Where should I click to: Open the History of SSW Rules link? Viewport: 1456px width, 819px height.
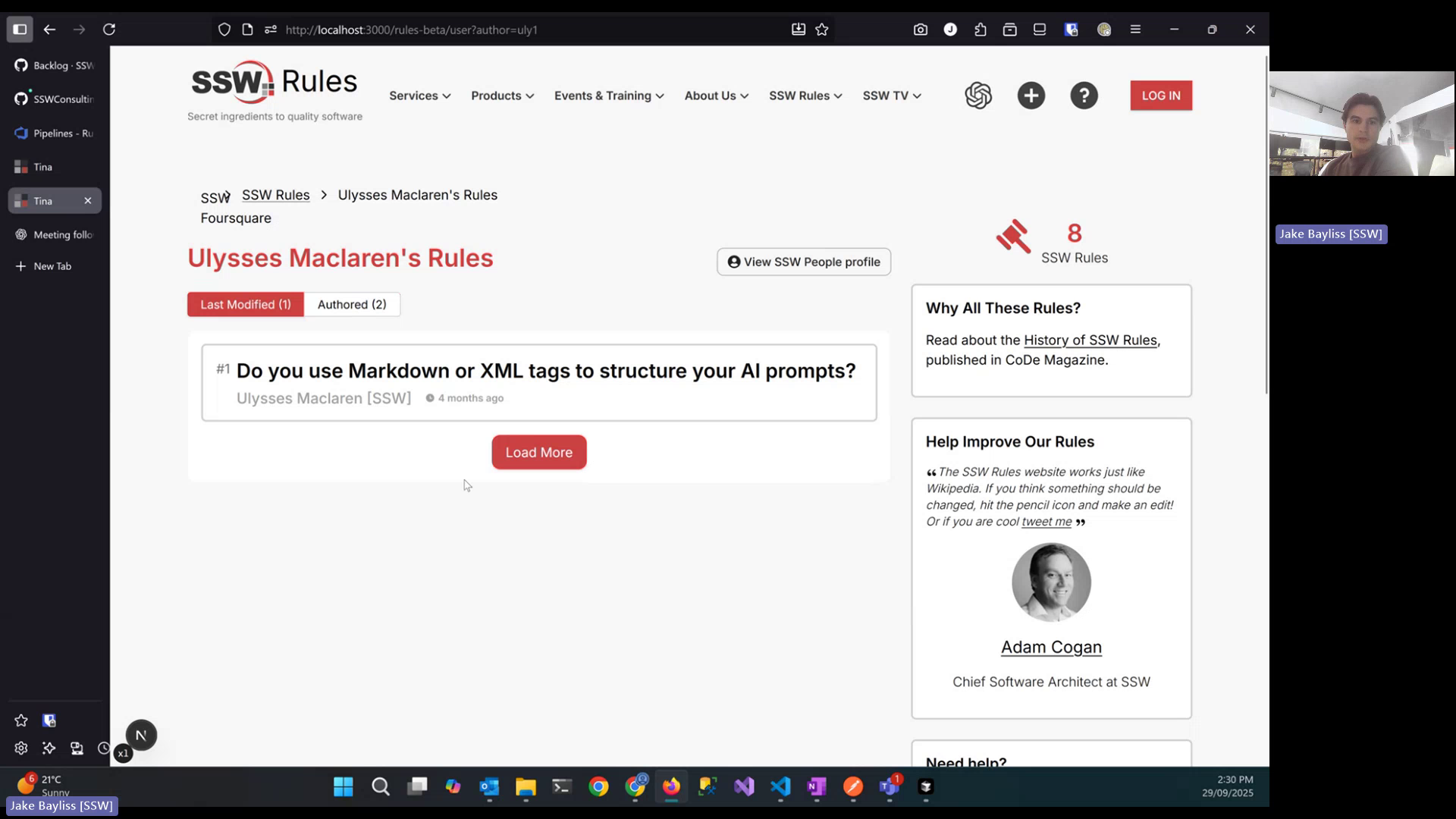pos(1090,340)
